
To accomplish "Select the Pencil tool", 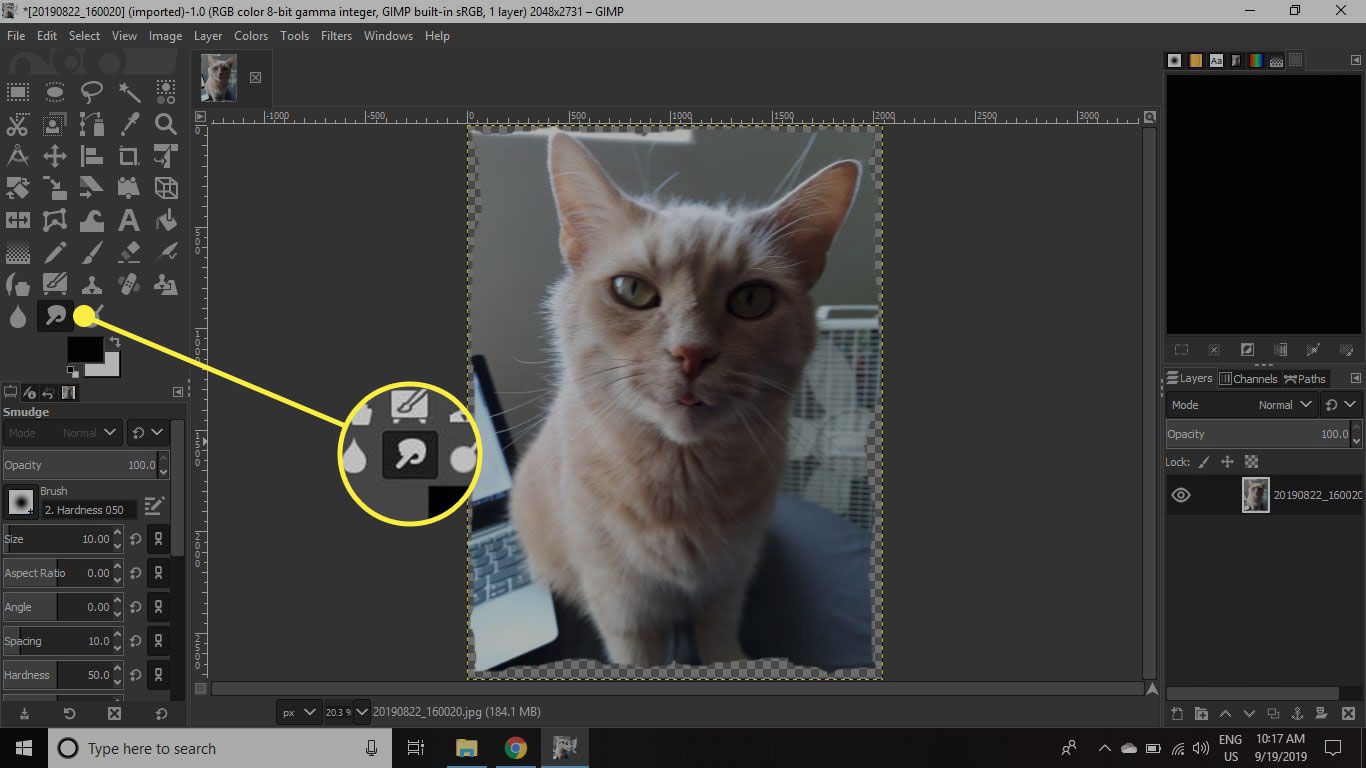I will pos(55,252).
